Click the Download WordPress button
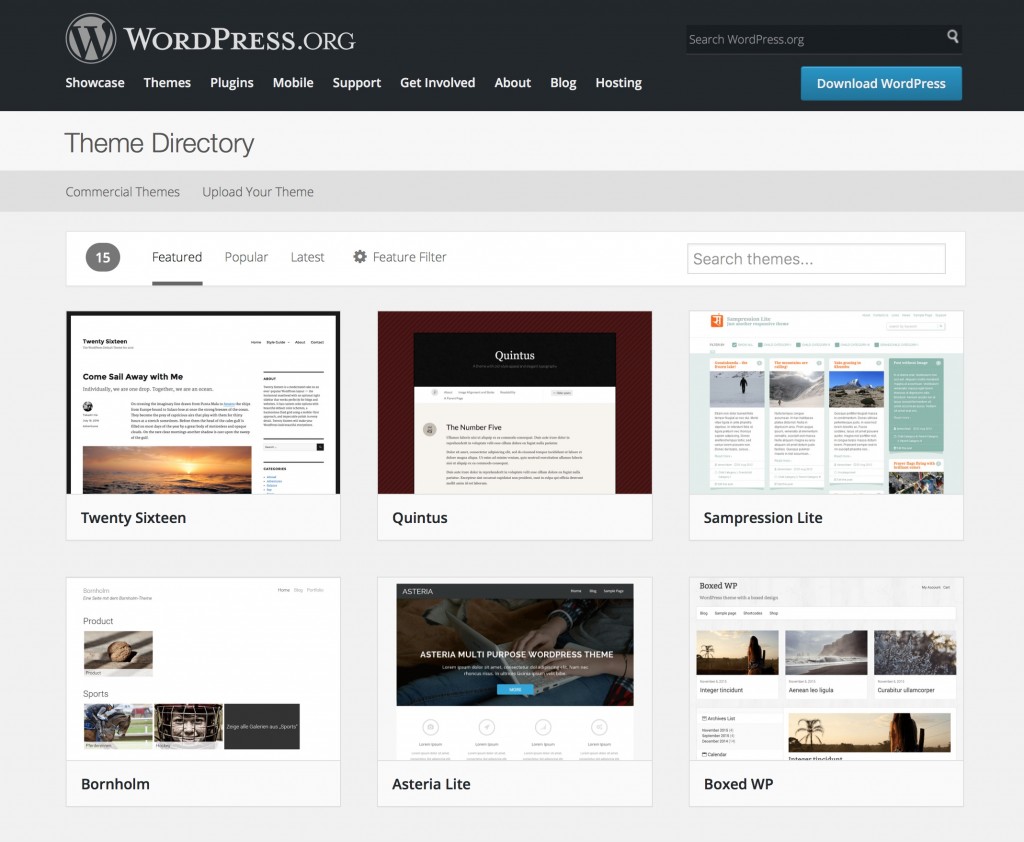The height and width of the screenshot is (842, 1024). [881, 84]
